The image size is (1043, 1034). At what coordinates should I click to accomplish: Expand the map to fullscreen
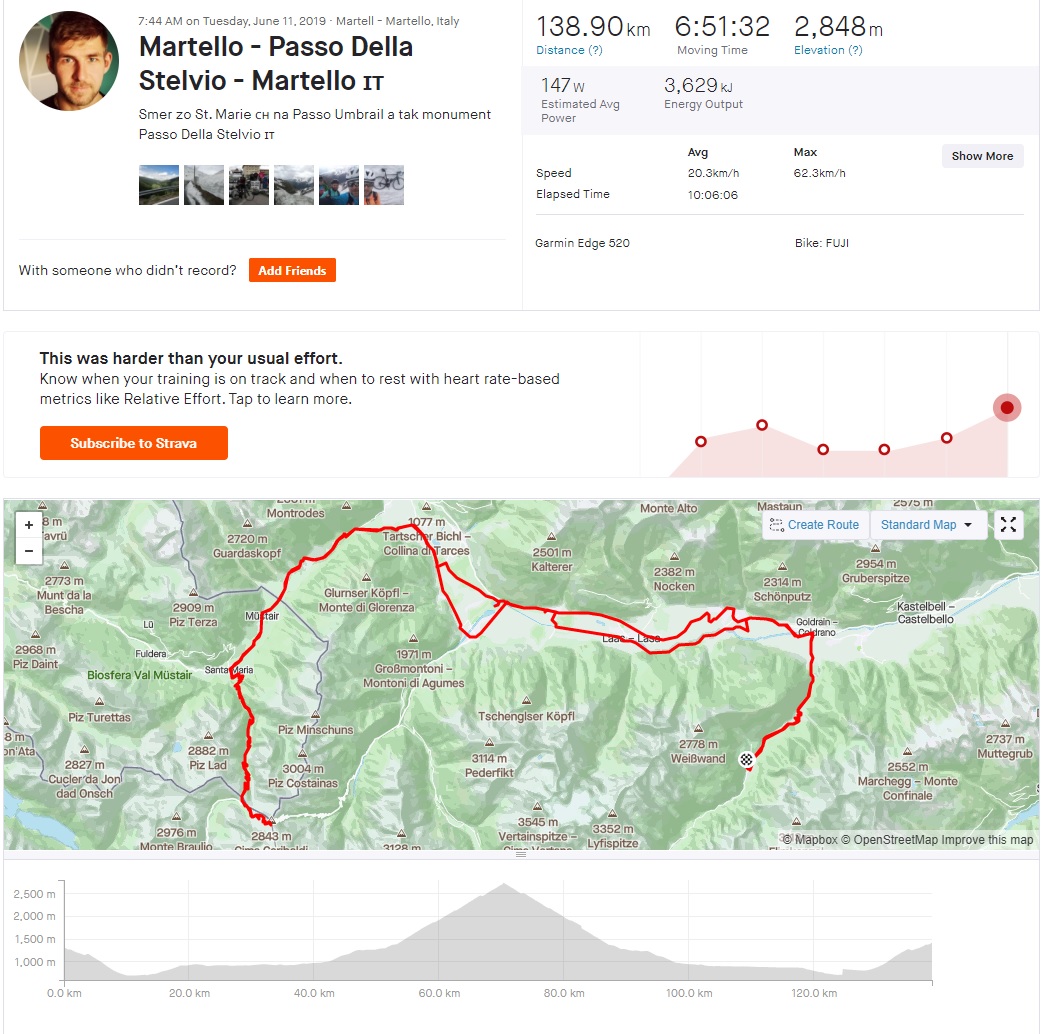click(1008, 525)
